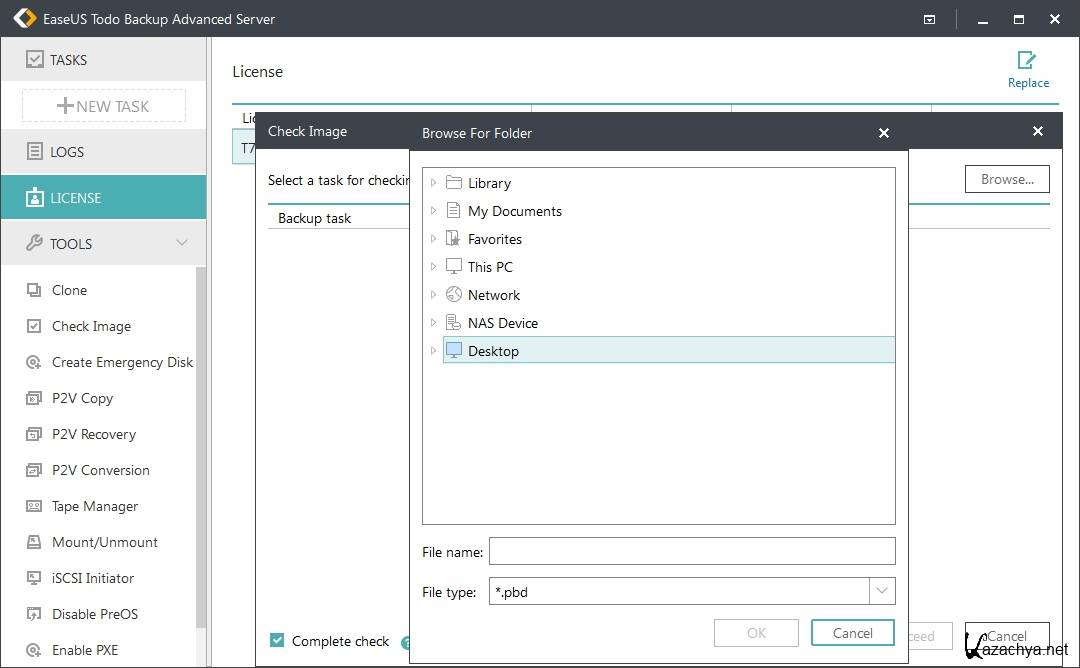The width and height of the screenshot is (1080, 668).
Task: Toggle the Complete check checkbox
Action: 277,641
